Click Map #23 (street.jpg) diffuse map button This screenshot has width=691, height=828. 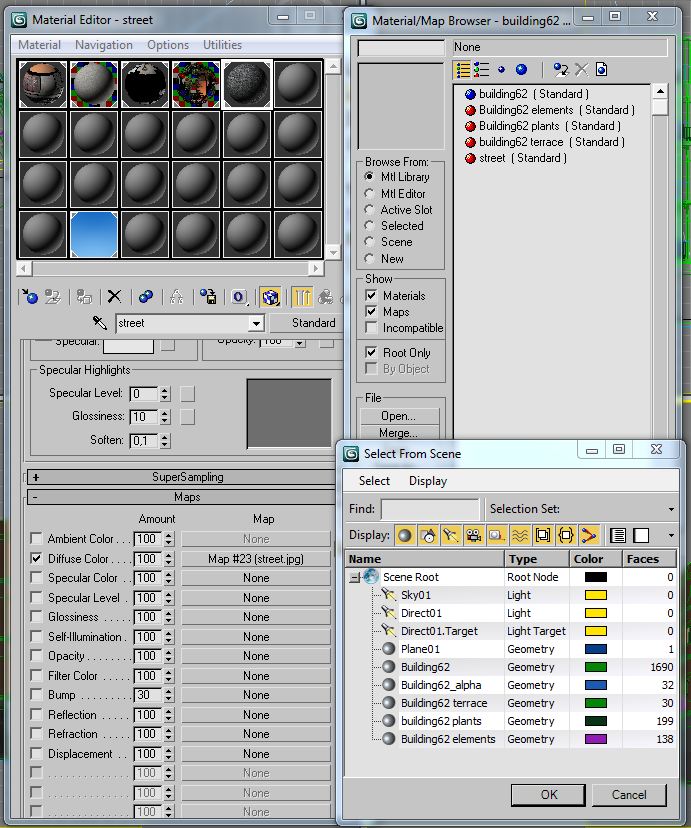pos(255,559)
